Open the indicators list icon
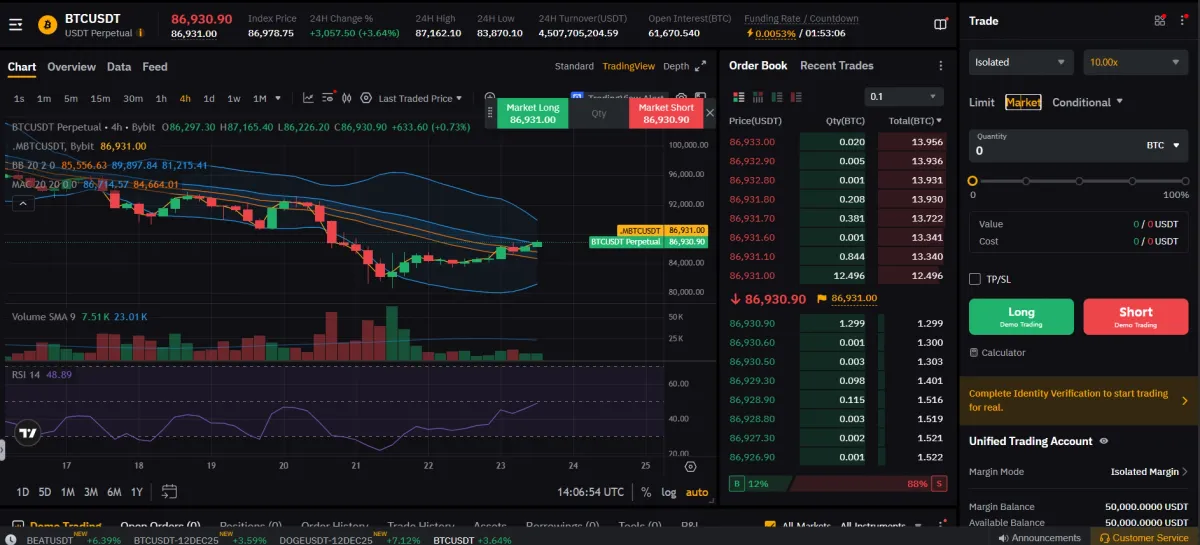Image resolution: width=1200 pixels, height=545 pixels. pyautogui.click(x=328, y=98)
